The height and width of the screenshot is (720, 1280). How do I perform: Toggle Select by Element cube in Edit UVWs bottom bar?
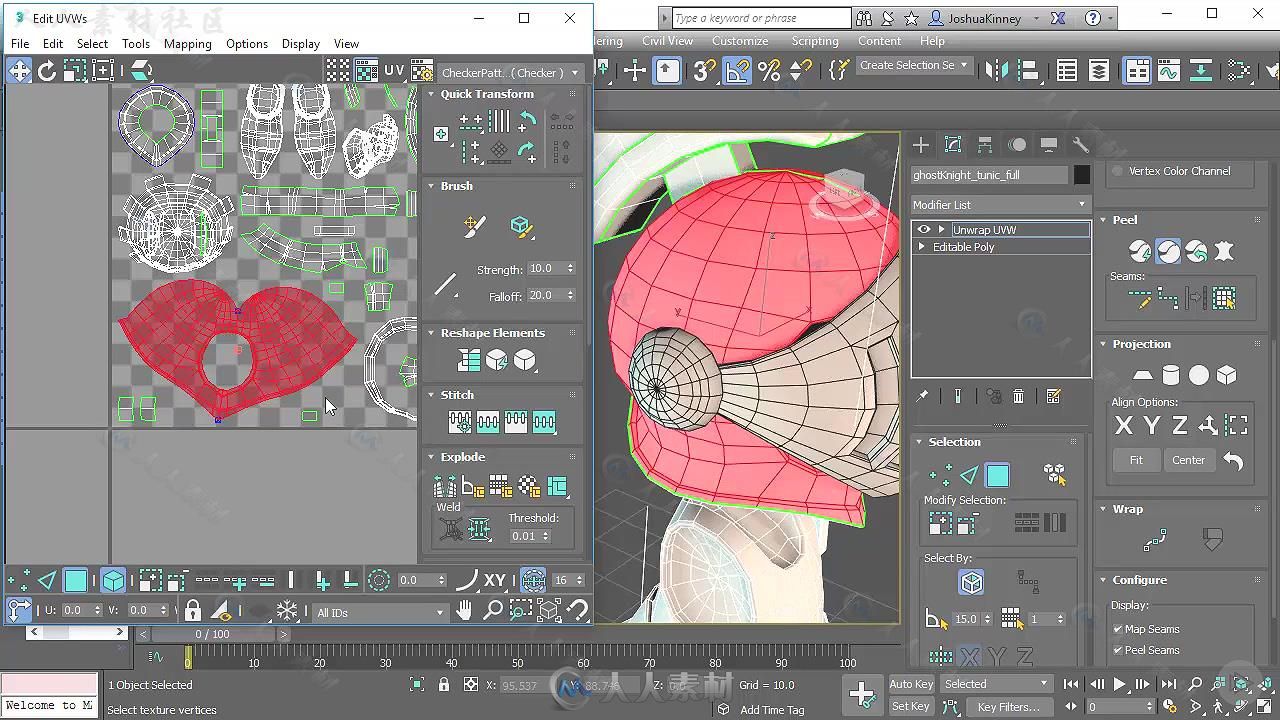[113, 580]
